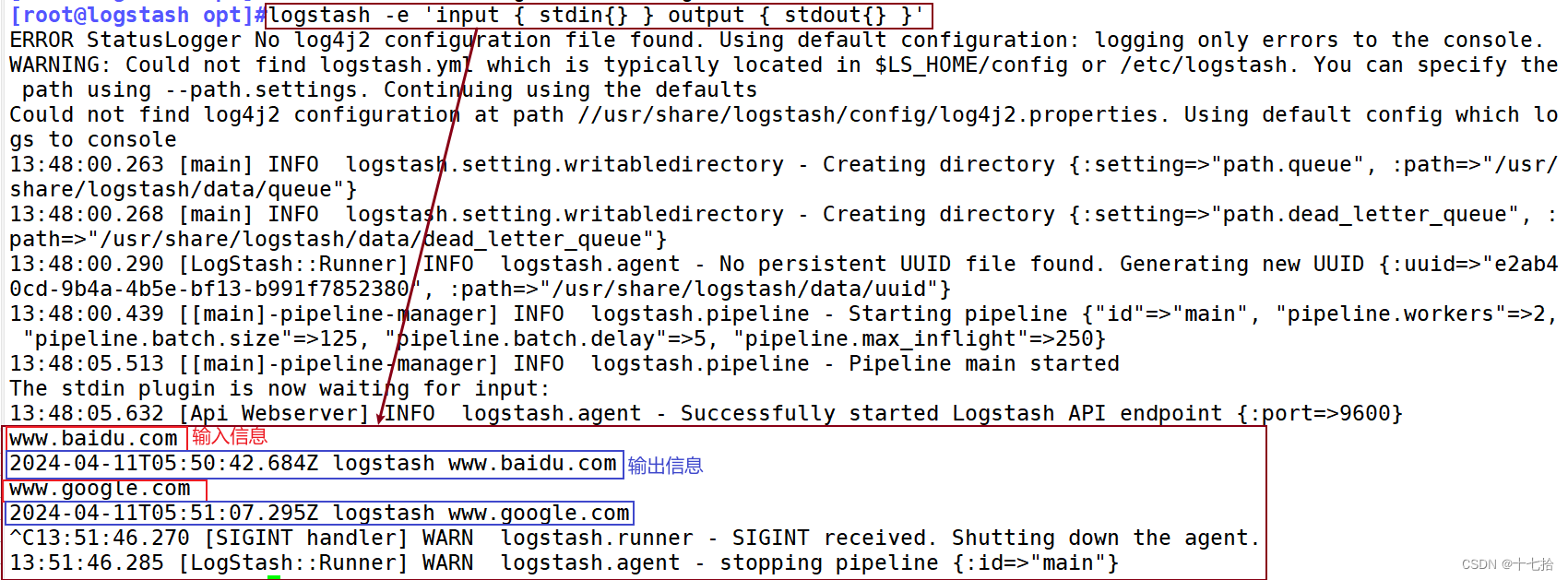
Task: Click the ERROR StatusLogger message line
Action: pos(777,41)
